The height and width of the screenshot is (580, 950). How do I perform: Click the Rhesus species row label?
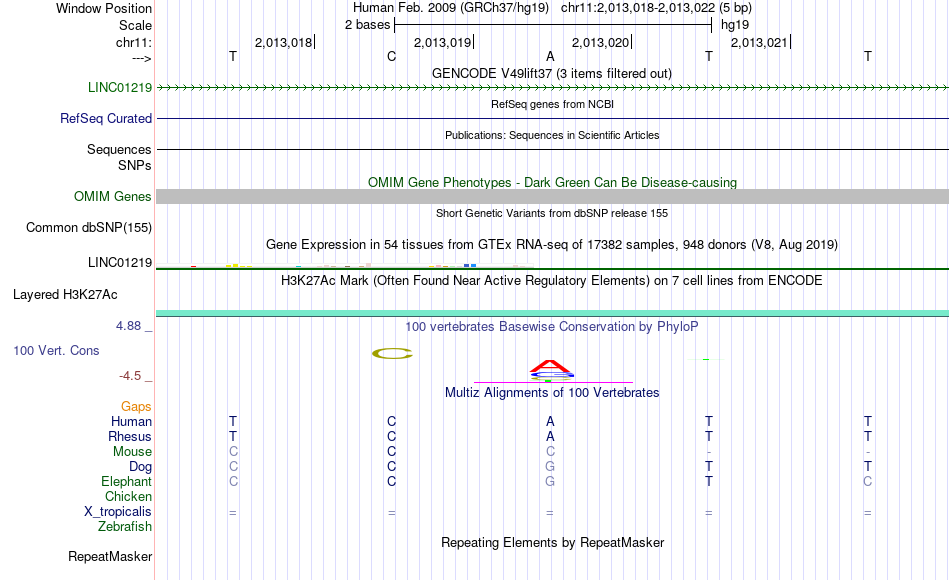point(130,436)
